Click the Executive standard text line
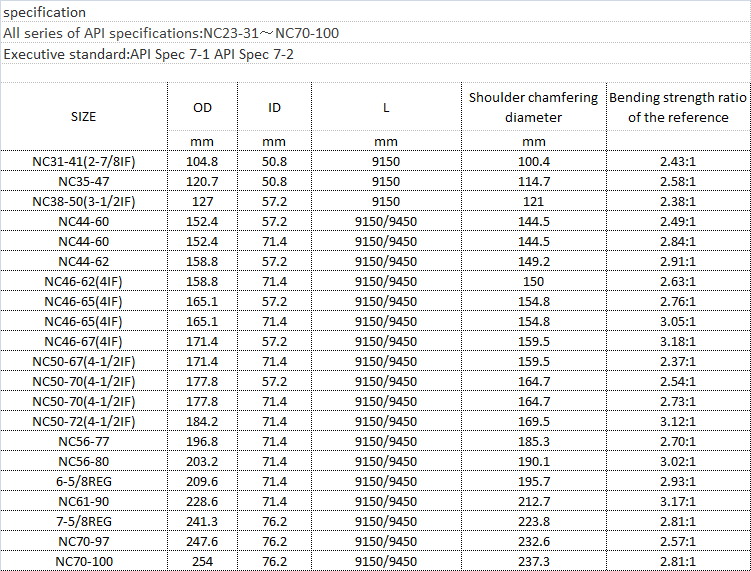The width and height of the screenshot is (751, 571). coord(148,54)
